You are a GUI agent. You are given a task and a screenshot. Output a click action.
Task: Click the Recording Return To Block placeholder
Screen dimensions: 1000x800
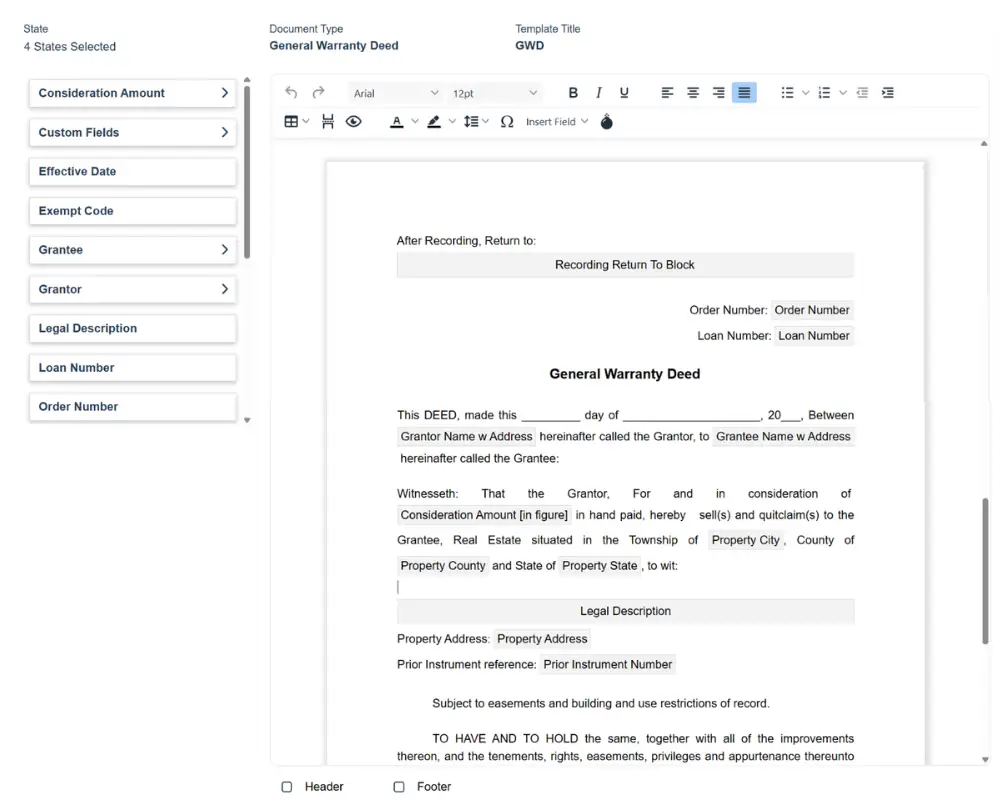pos(625,265)
